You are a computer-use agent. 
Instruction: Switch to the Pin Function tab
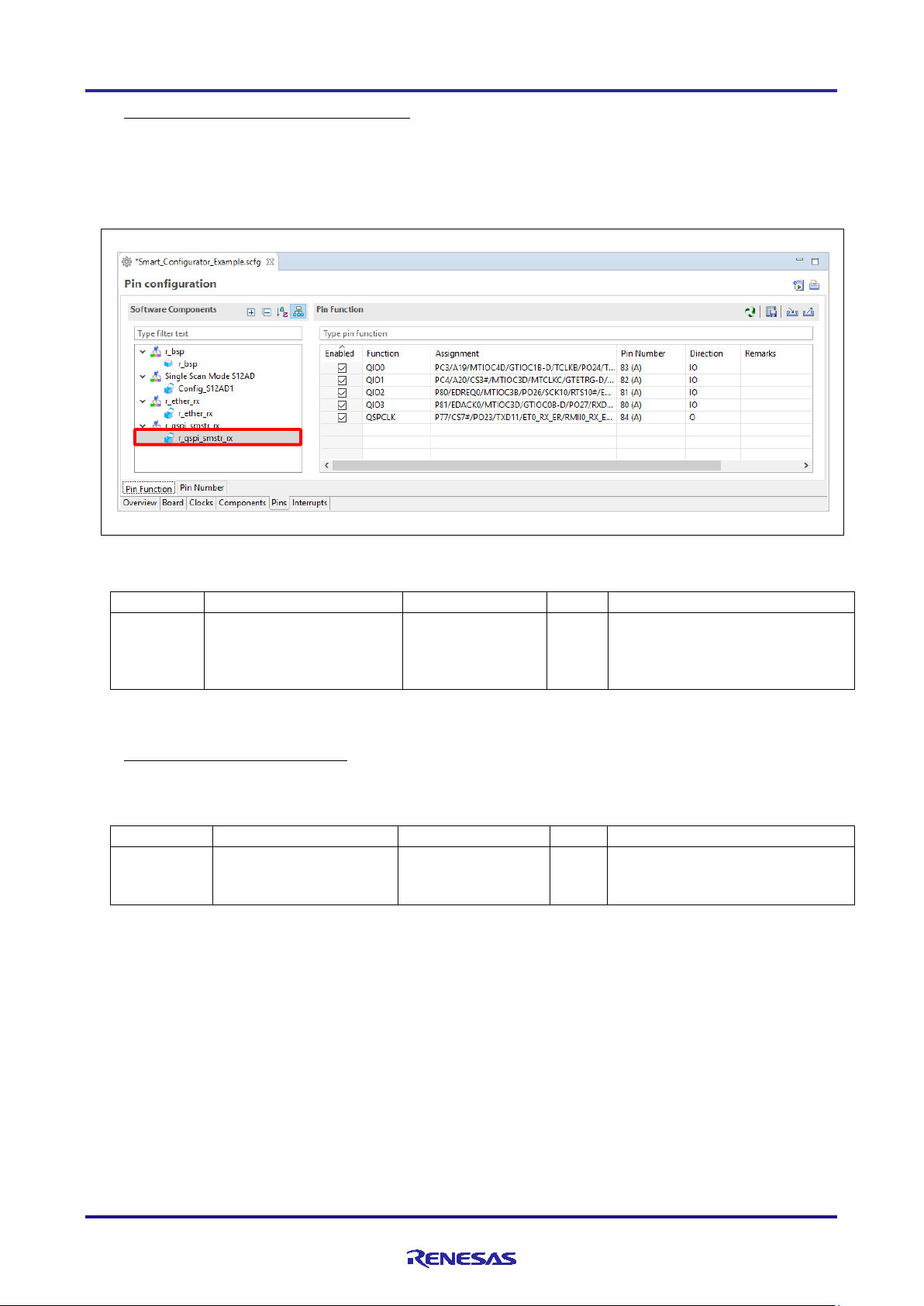click(149, 488)
